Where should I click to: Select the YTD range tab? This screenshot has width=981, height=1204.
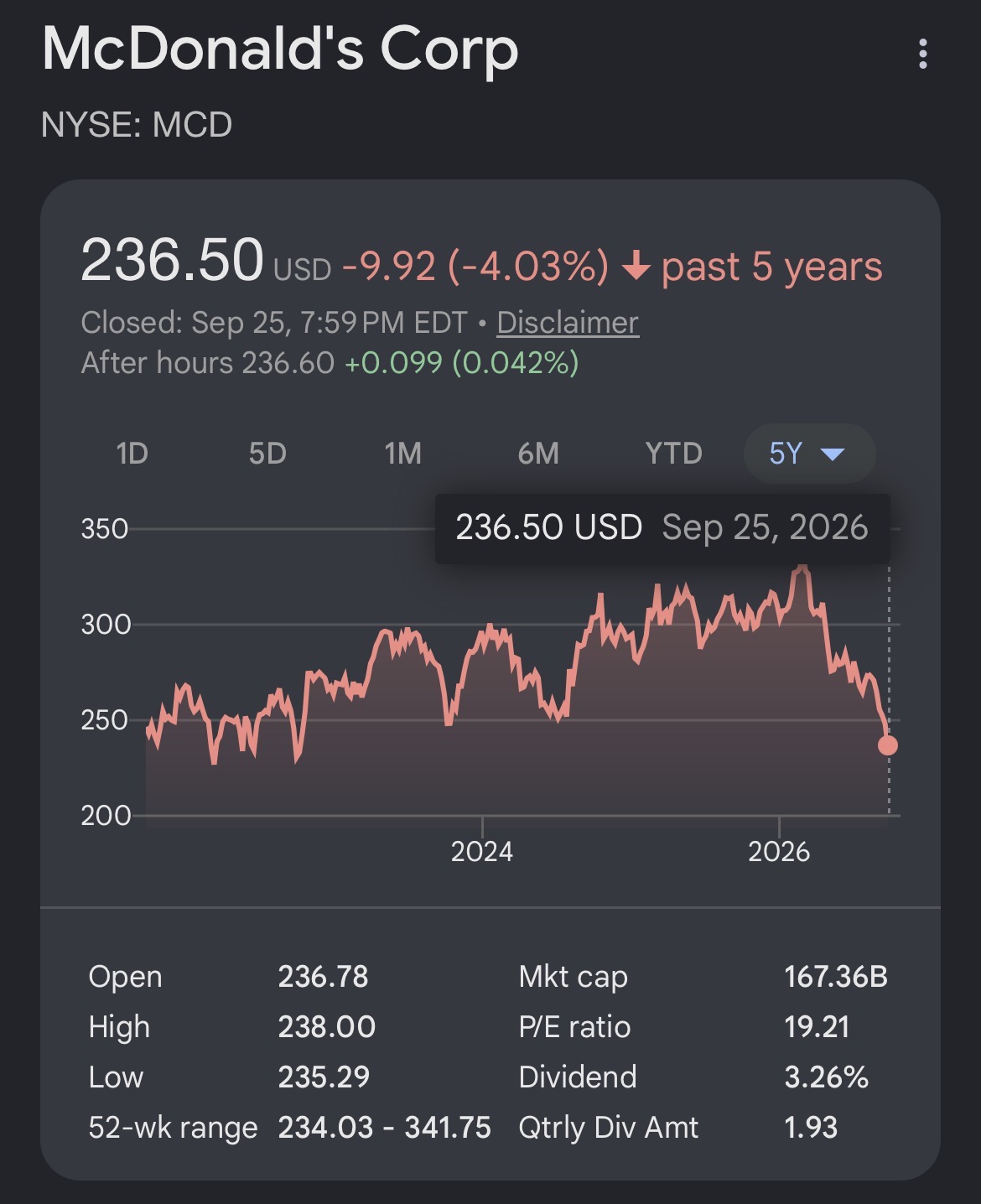[x=674, y=454]
